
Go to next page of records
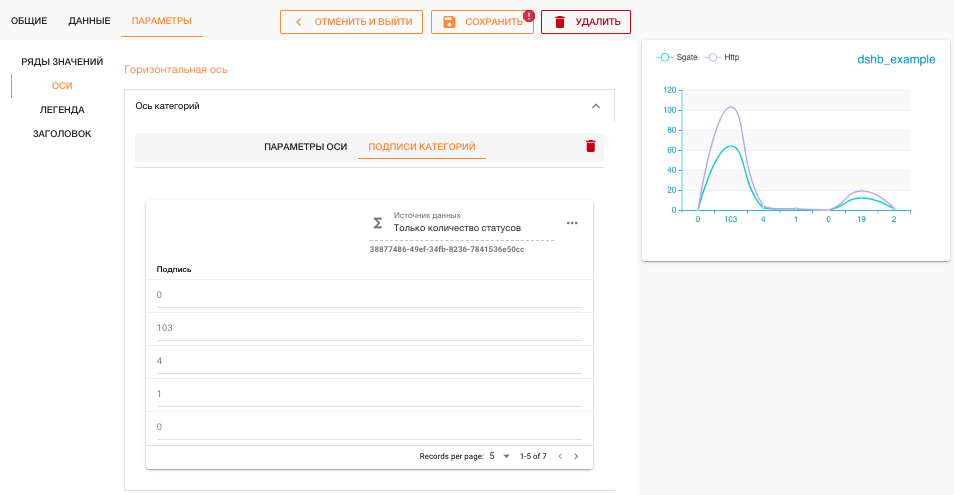[x=576, y=456]
